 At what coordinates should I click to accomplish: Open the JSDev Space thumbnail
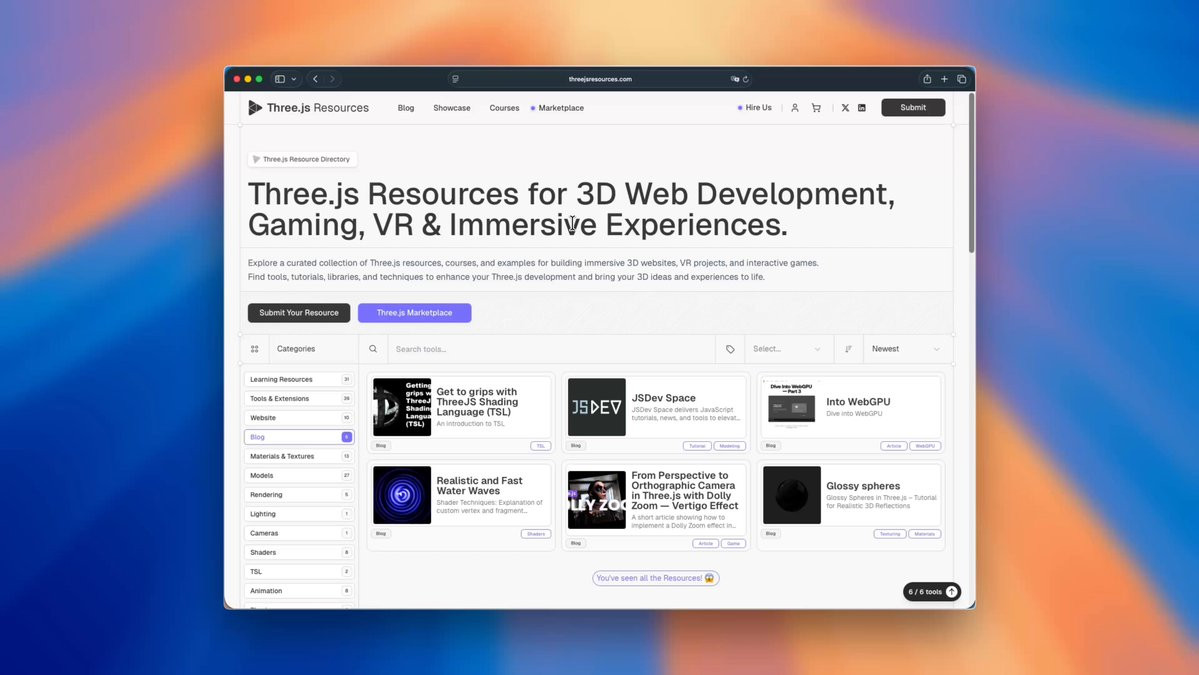597,407
